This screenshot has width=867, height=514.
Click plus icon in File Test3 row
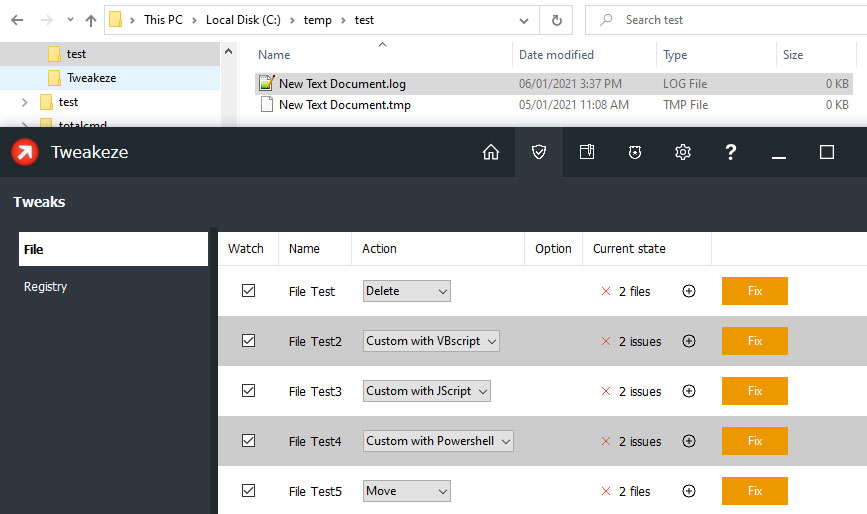pos(688,391)
